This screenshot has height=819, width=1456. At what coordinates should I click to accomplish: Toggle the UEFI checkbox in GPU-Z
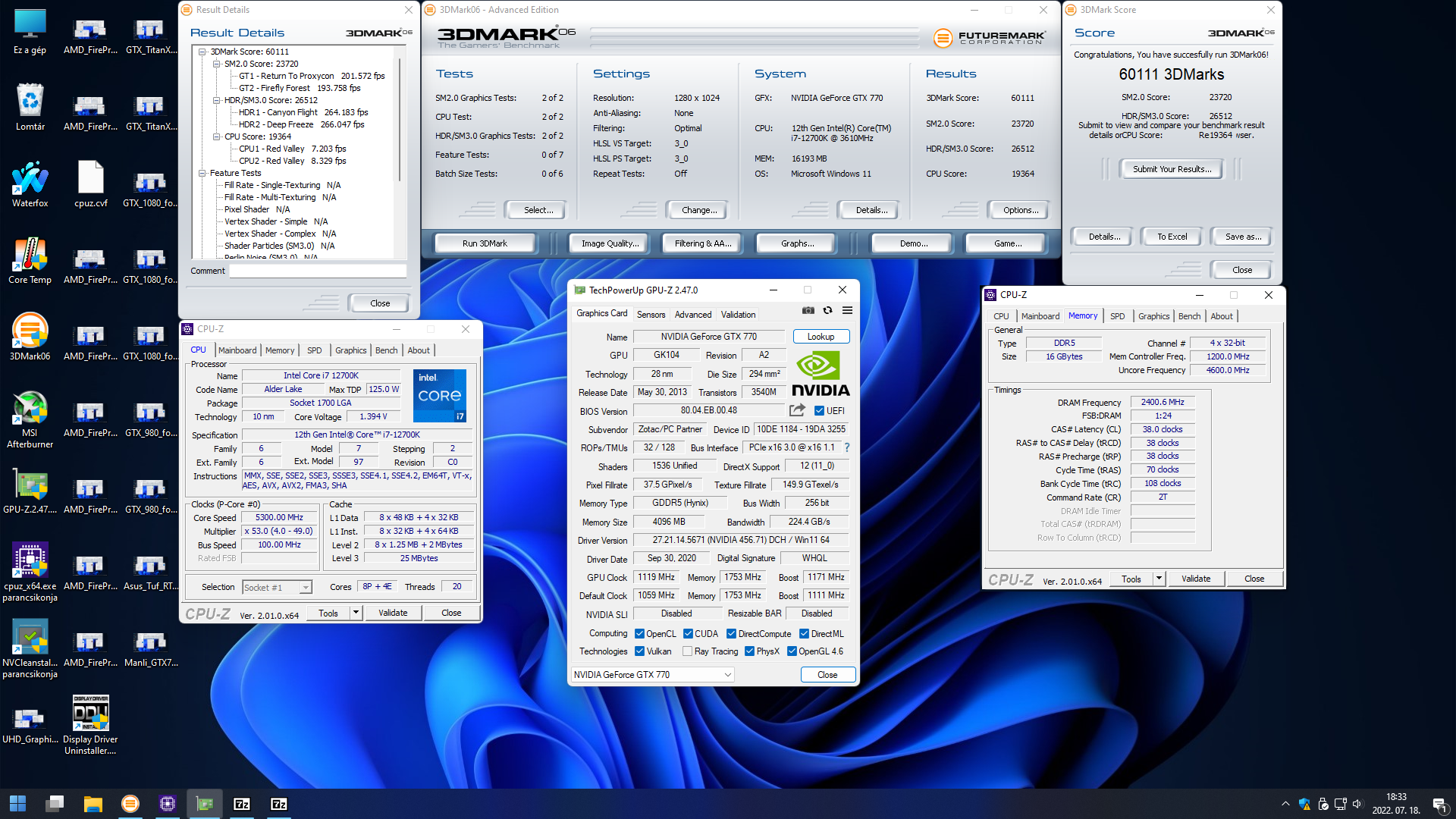pyautogui.click(x=819, y=411)
